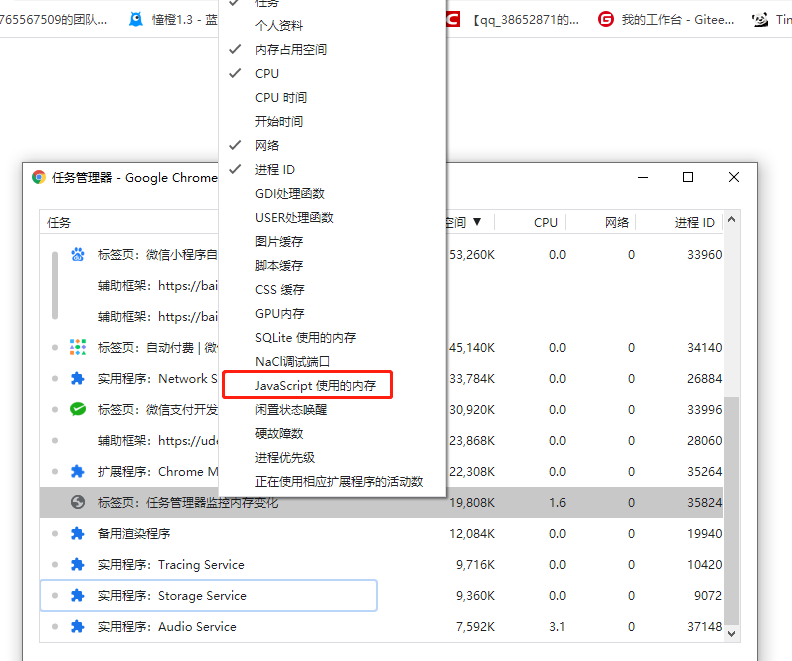Click the globe icon beside 任务管理器监控内存变化
This screenshot has width=792, height=661.
pos(78,502)
